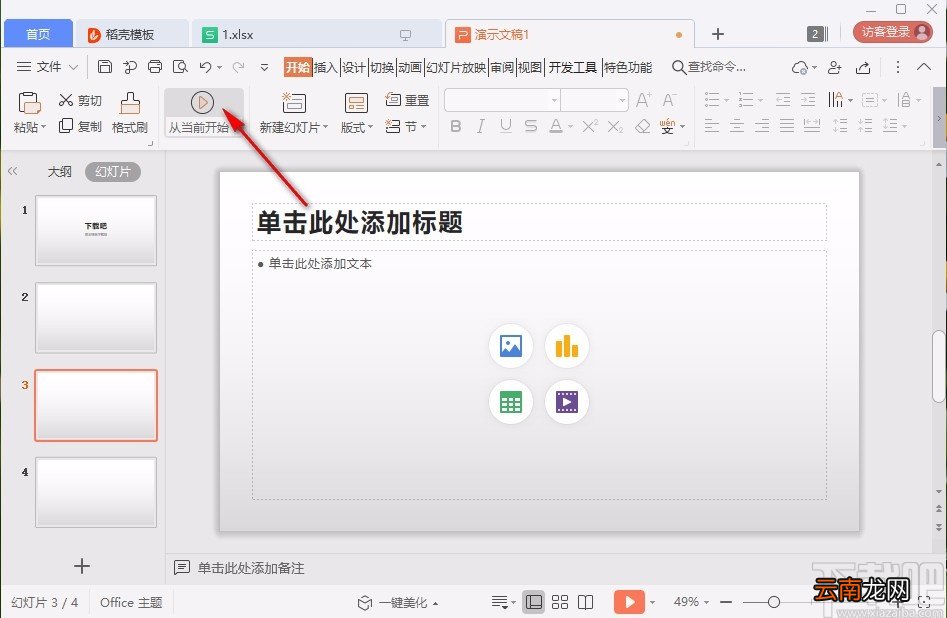Switch panel to 幻灯片 view
The width and height of the screenshot is (947, 618).
tap(113, 172)
